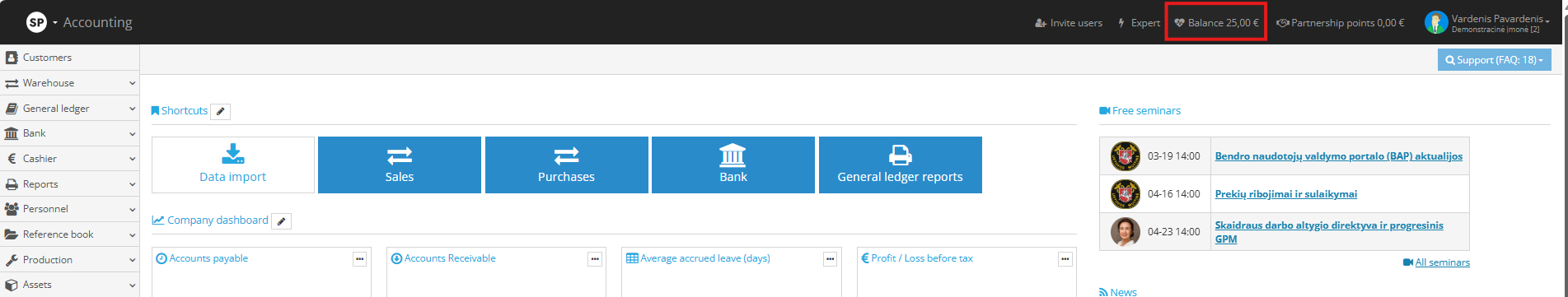The height and width of the screenshot is (297, 1568).
Task: Open Skaidraus darbo altygio direktyva seminar
Action: pyautogui.click(x=1329, y=232)
